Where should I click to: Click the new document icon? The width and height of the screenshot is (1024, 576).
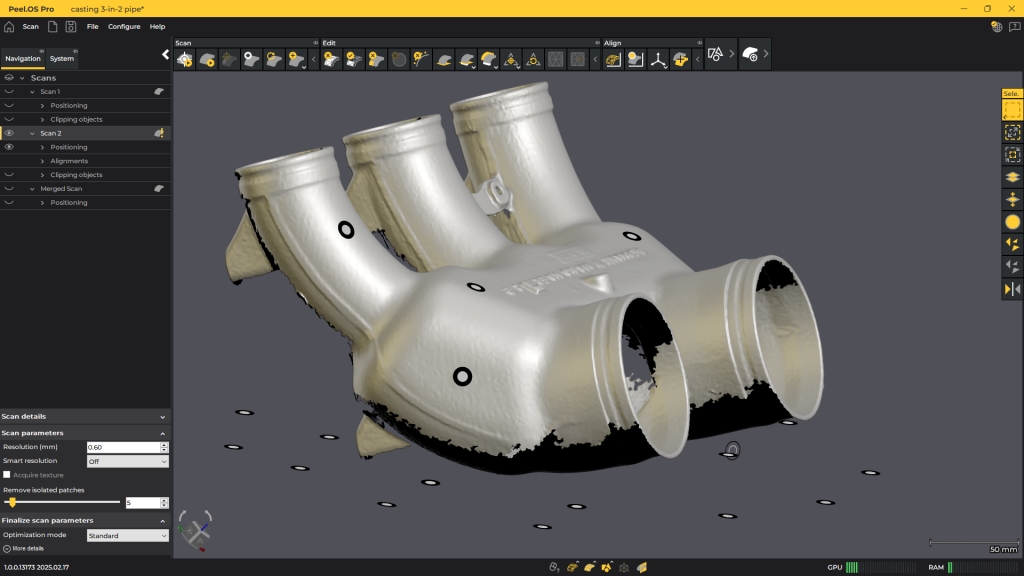point(52,26)
